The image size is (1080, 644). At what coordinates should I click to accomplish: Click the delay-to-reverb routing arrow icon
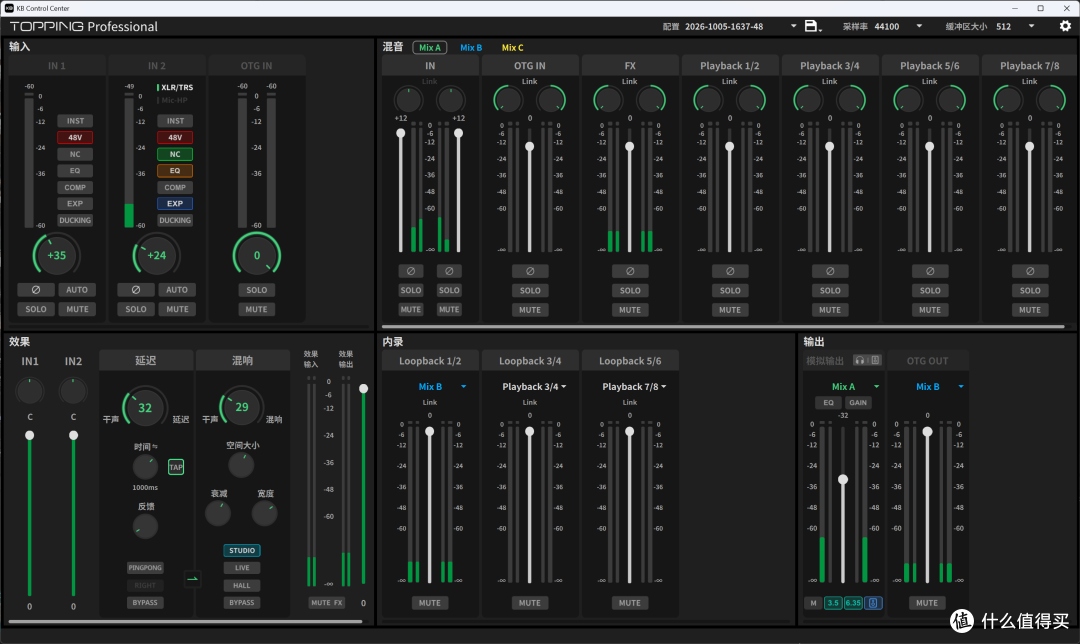[192, 579]
